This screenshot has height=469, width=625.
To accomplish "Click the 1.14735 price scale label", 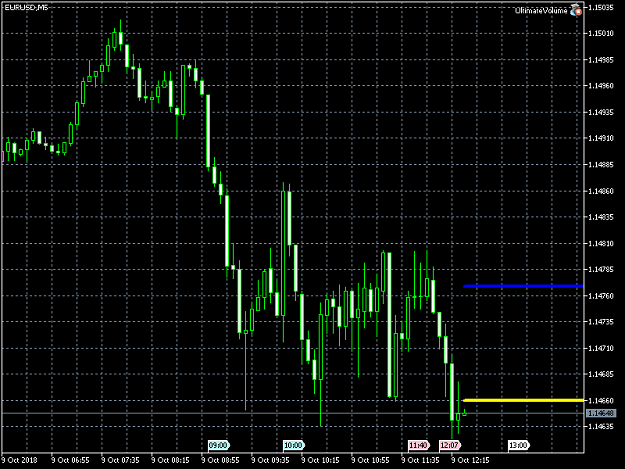I will 601,322.
